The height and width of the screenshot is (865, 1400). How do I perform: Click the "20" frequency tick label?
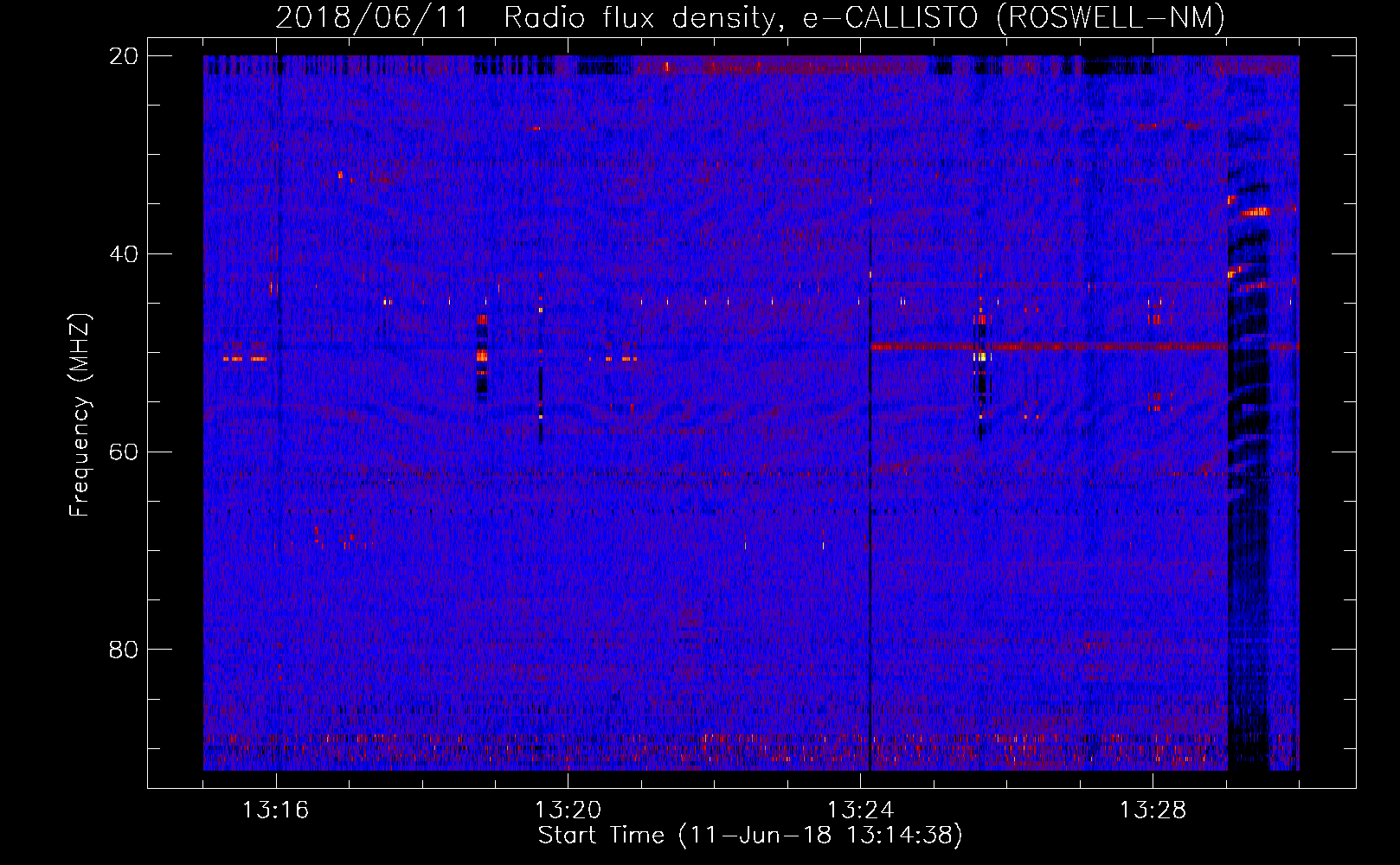coord(124,56)
